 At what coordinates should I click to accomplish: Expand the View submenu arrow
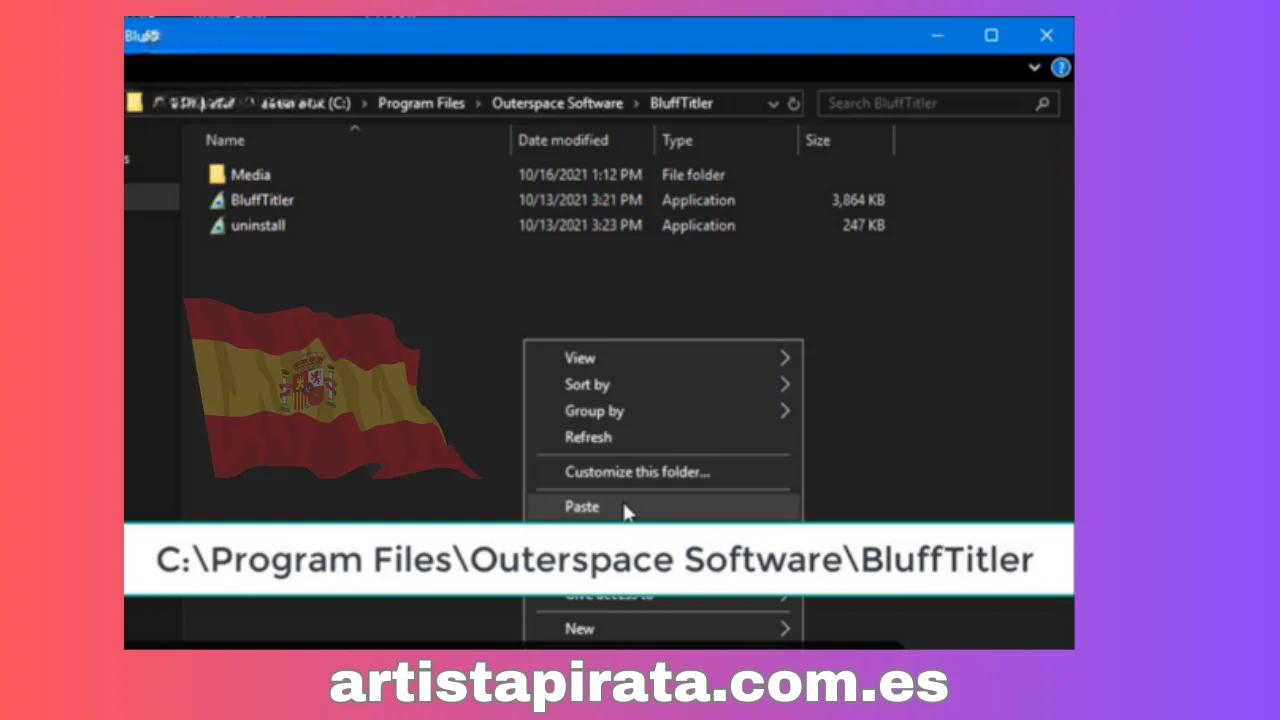click(x=785, y=358)
